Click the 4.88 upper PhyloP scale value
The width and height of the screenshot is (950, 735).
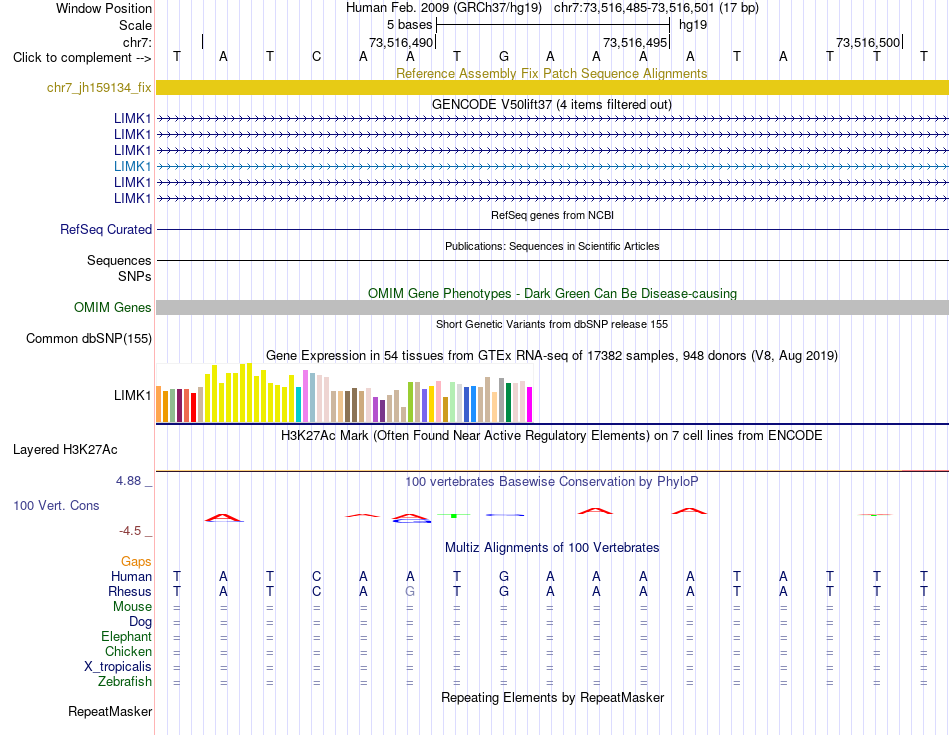point(128,481)
